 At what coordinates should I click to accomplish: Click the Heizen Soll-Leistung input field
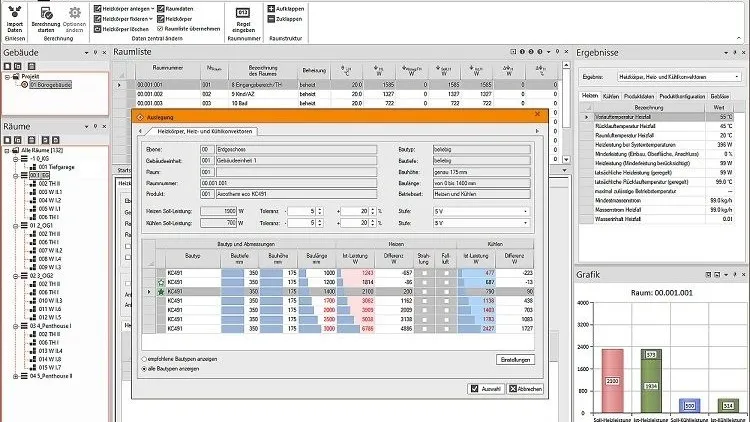tap(219, 211)
